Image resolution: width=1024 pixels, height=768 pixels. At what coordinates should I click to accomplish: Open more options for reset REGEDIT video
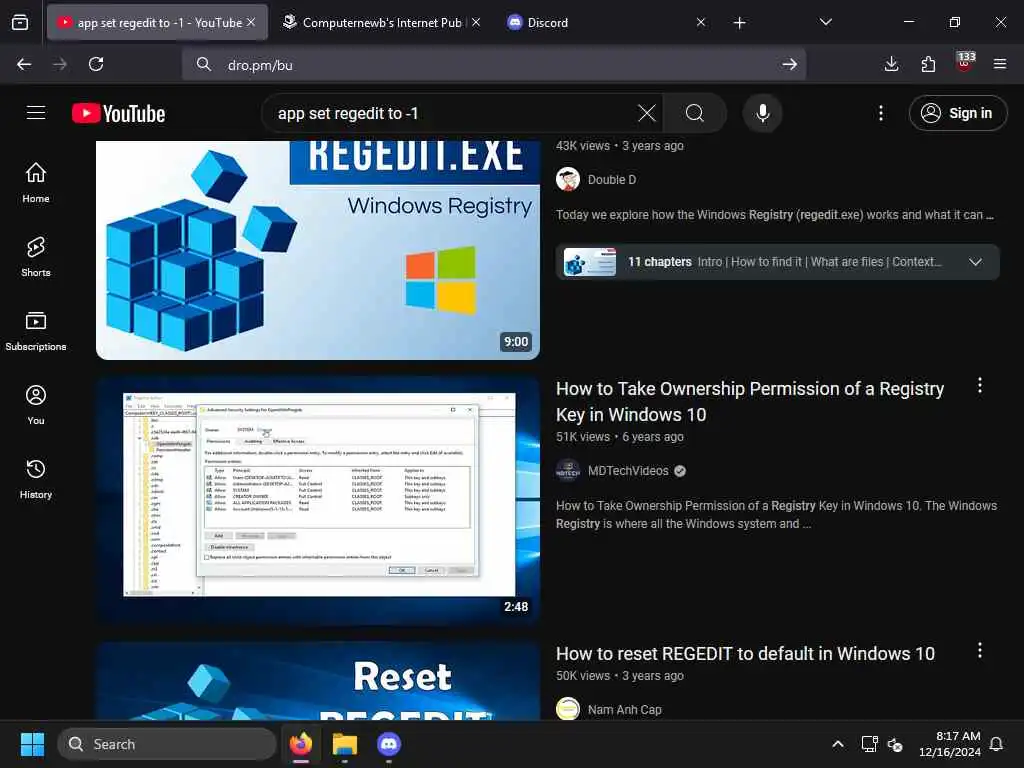pos(980,650)
